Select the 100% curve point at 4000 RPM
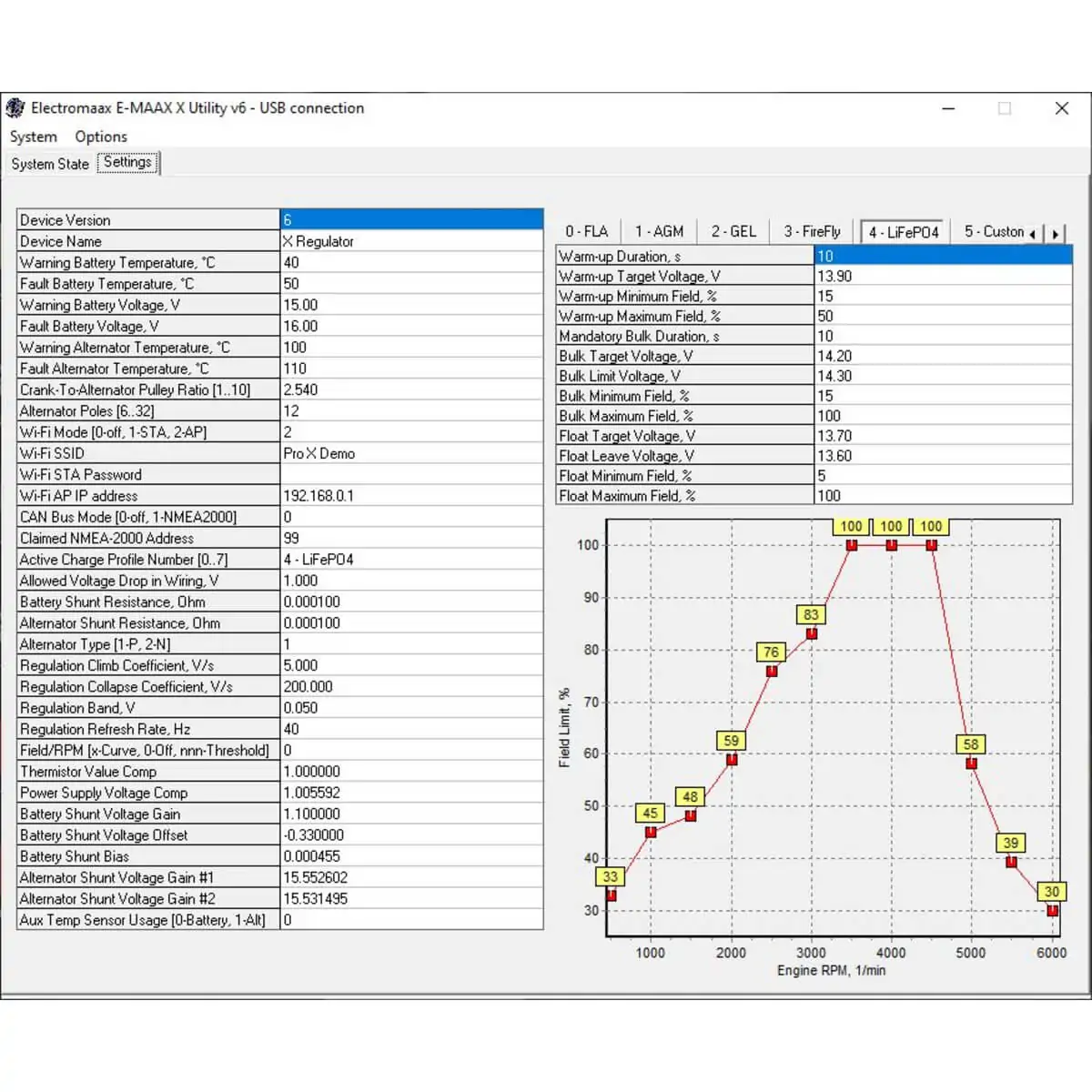Viewport: 1092px width, 1092px height. click(892, 545)
